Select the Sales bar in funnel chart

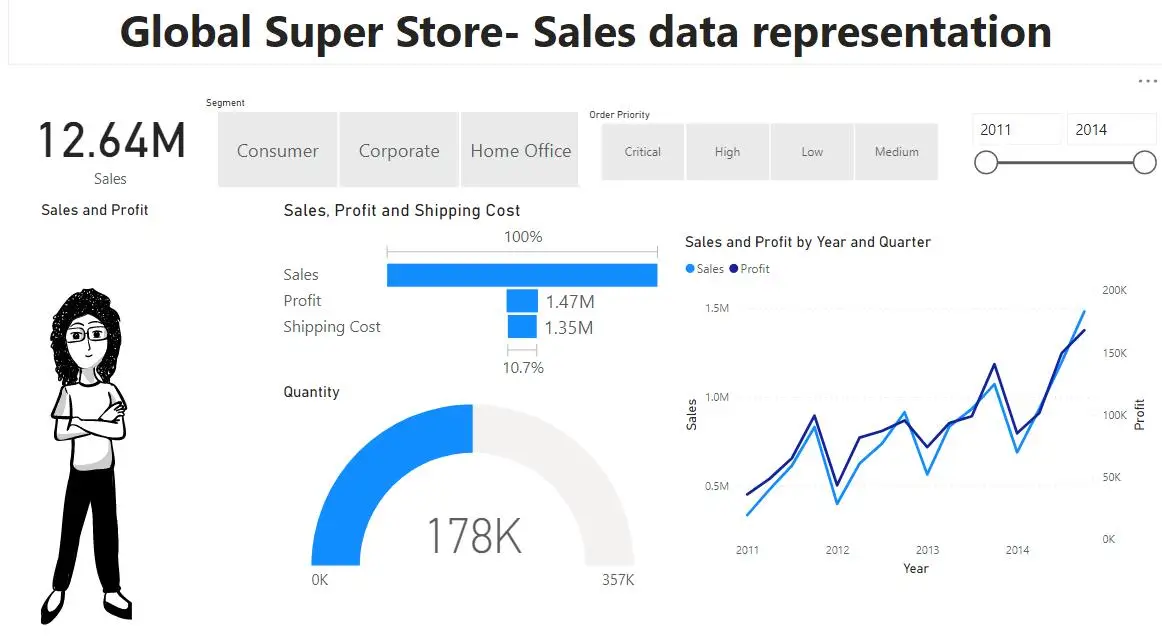[522, 274]
